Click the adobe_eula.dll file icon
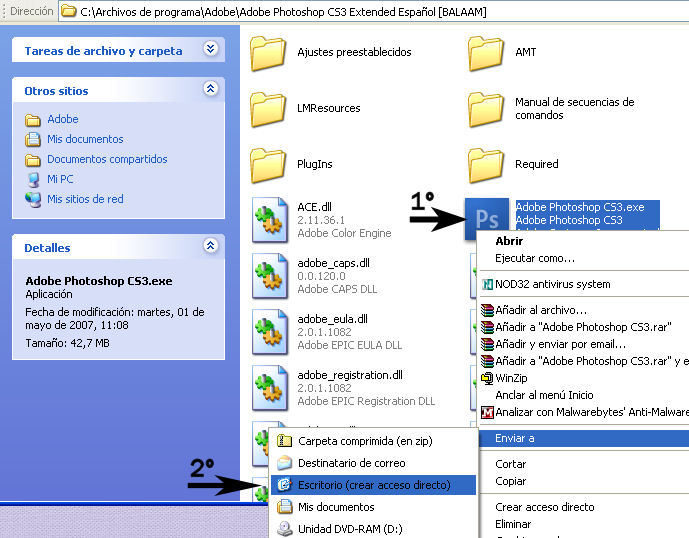Screen dimensions: 689x538 click(270, 332)
